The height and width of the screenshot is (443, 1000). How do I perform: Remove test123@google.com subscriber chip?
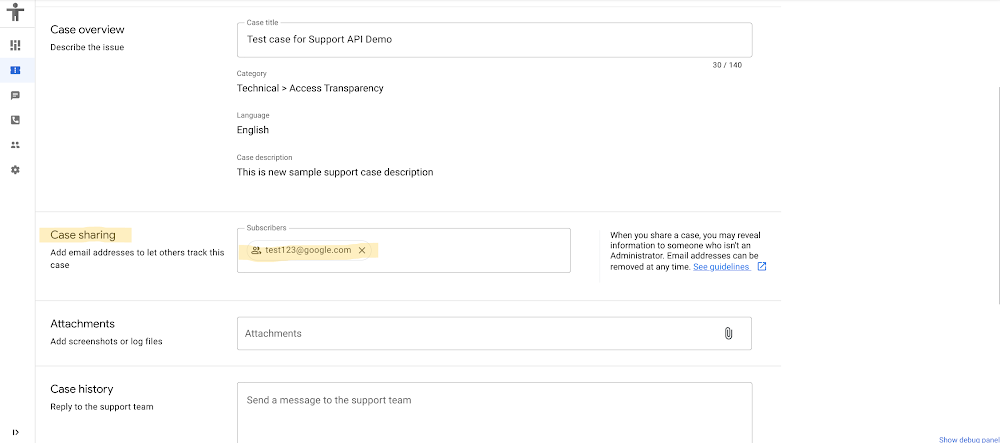pyautogui.click(x=362, y=250)
